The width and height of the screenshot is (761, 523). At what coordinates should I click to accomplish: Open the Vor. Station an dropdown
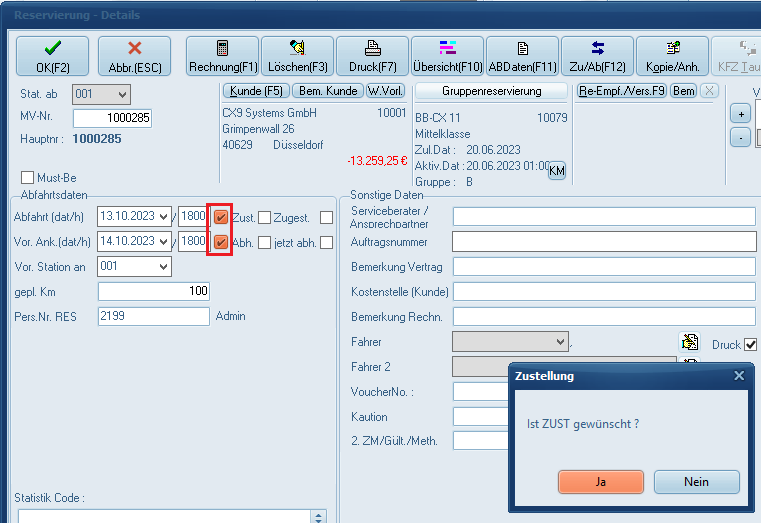point(163,267)
